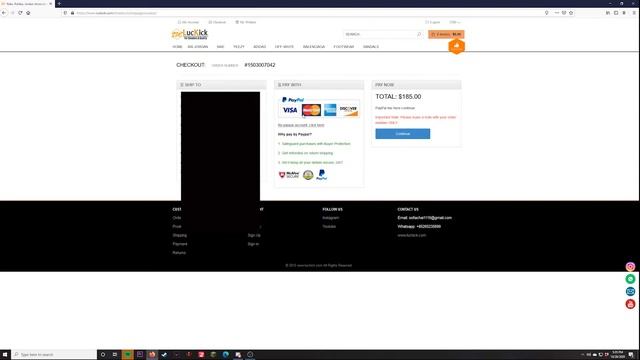The width and height of the screenshot is (640, 360).
Task: Click the bookmark star in address bar
Action: point(571,13)
